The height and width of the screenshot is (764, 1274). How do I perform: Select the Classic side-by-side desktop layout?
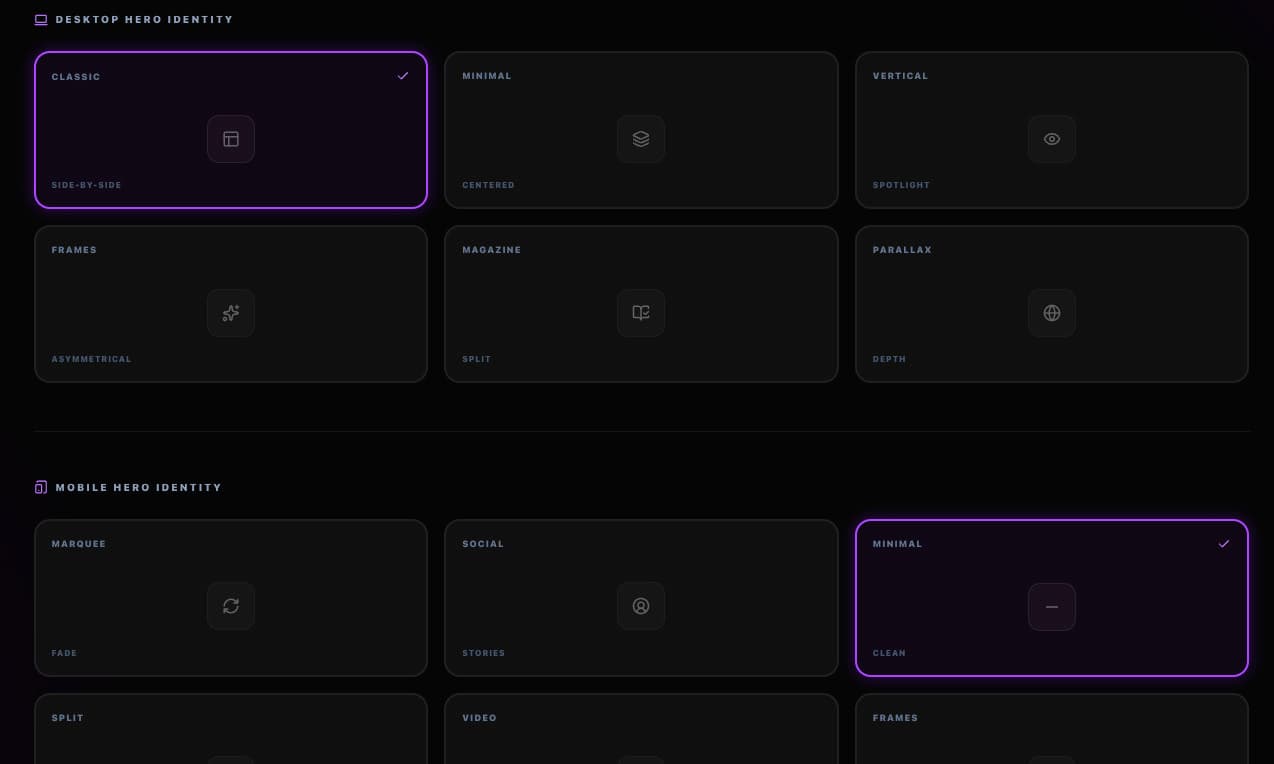(231, 130)
